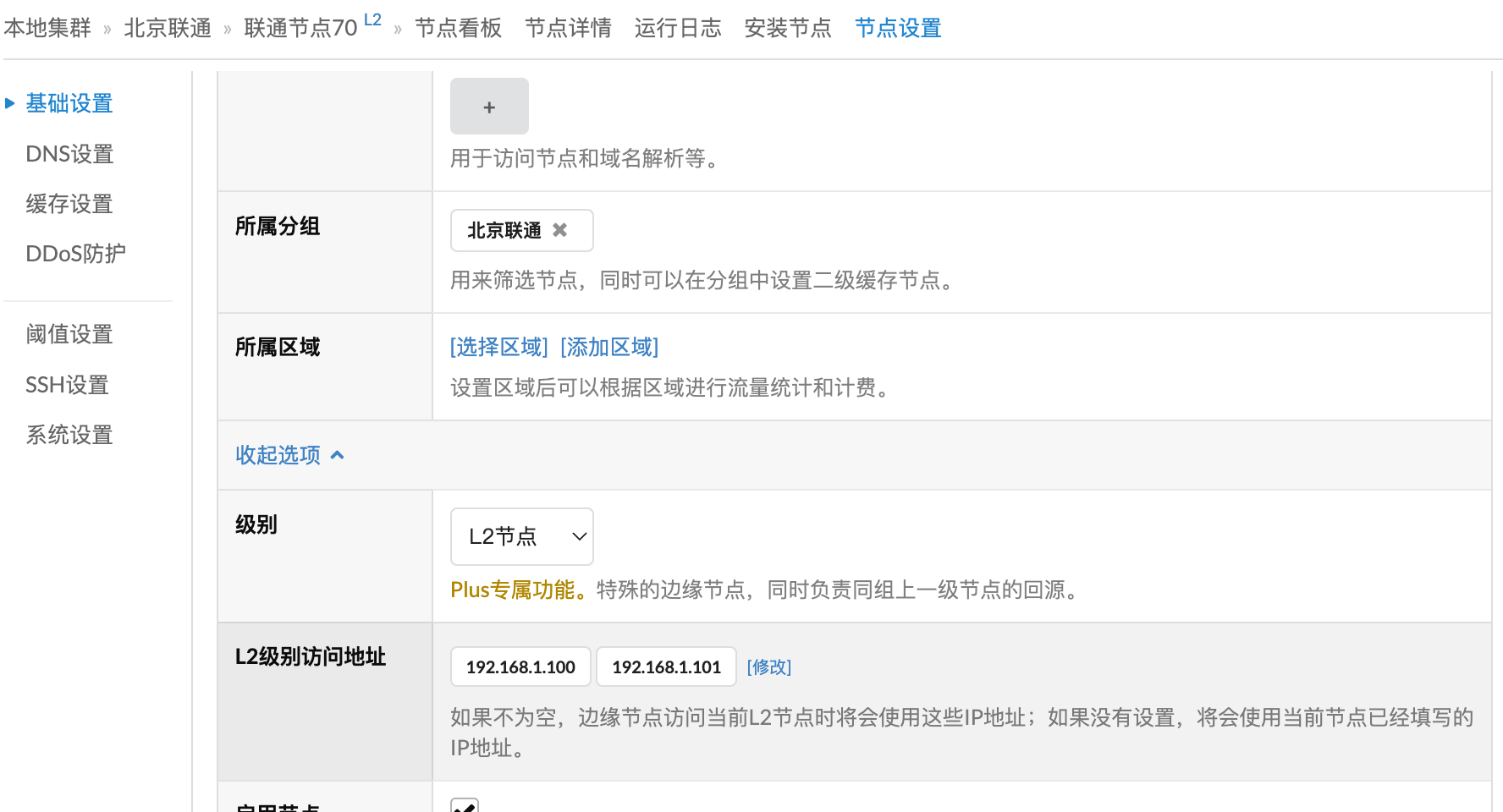The width and height of the screenshot is (1503, 812).
Task: Switch to 节点详情
Action: click(568, 28)
